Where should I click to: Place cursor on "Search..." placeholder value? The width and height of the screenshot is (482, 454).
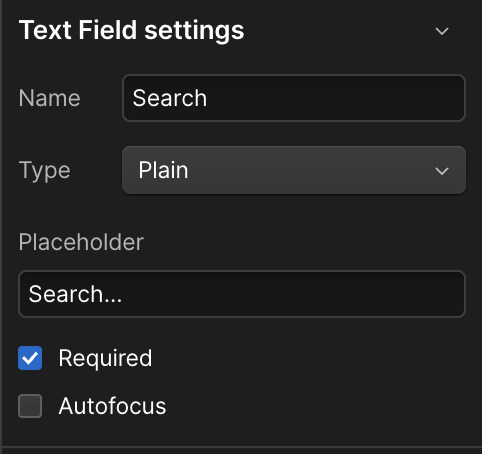75,294
